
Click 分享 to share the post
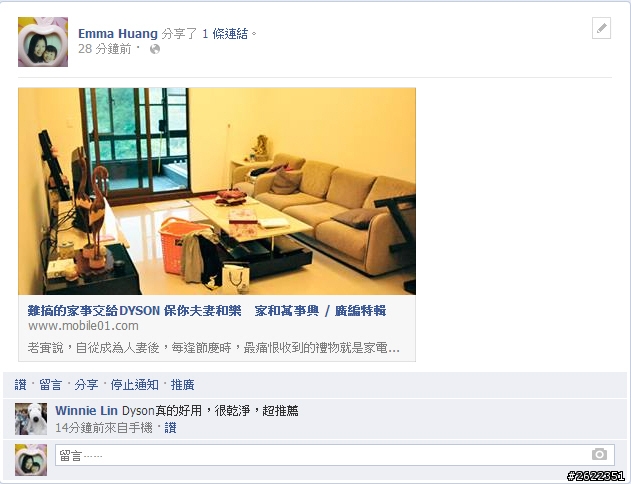(86, 385)
